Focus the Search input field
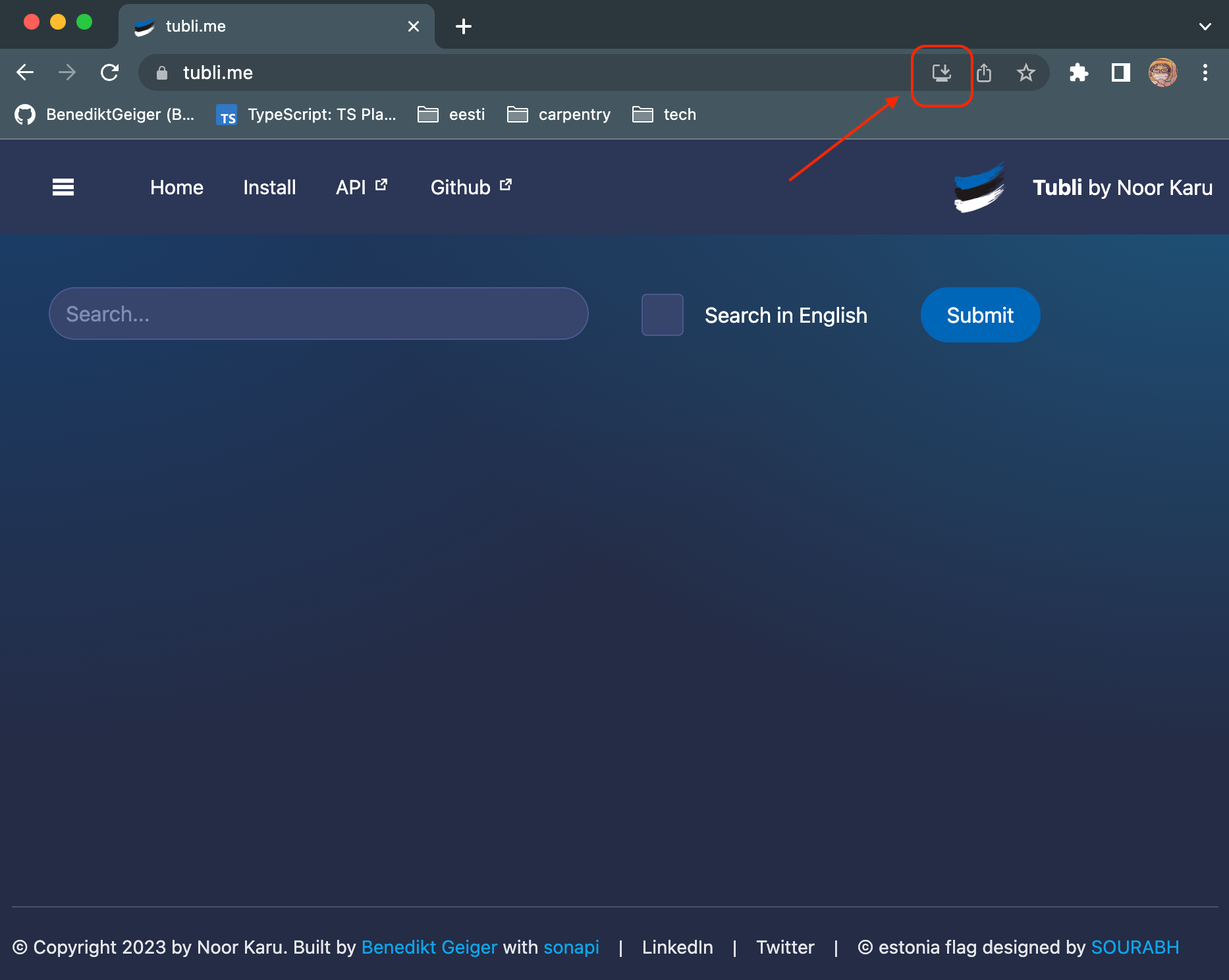Image resolution: width=1229 pixels, height=980 pixels. tap(319, 313)
